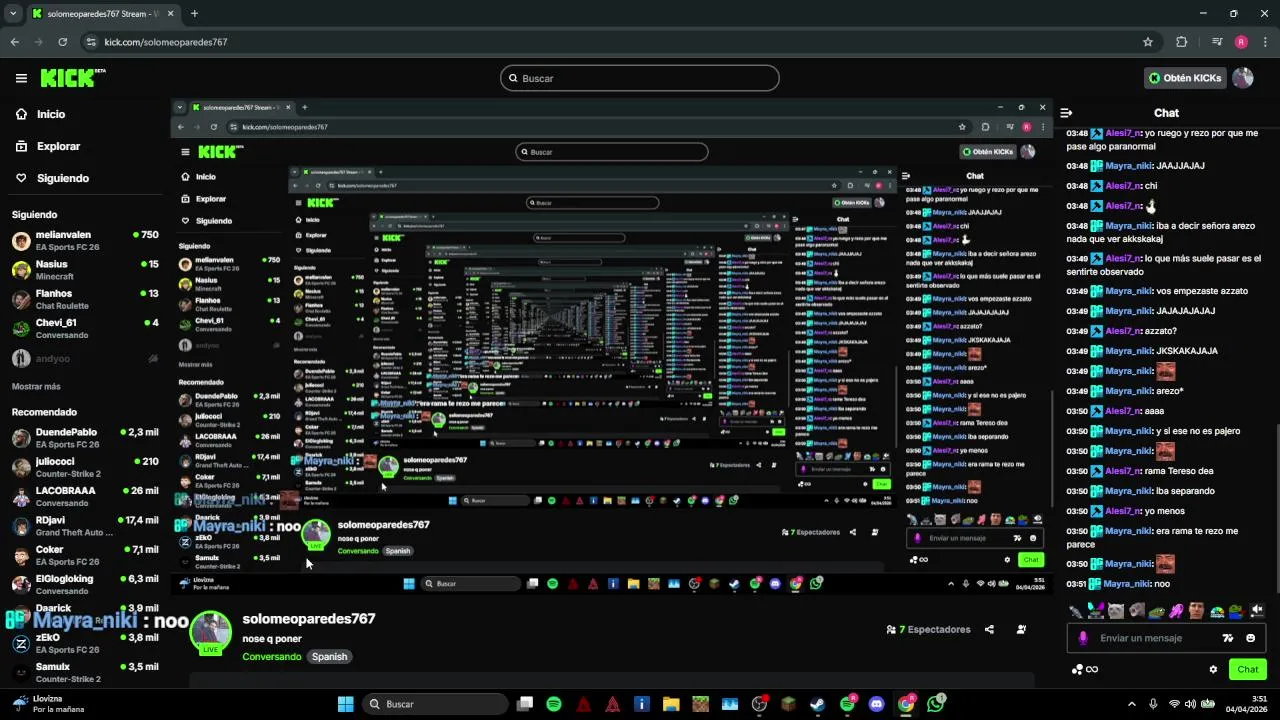Collapse the chat panel with arrow icon
This screenshot has width=1280, height=720.
(1066, 113)
